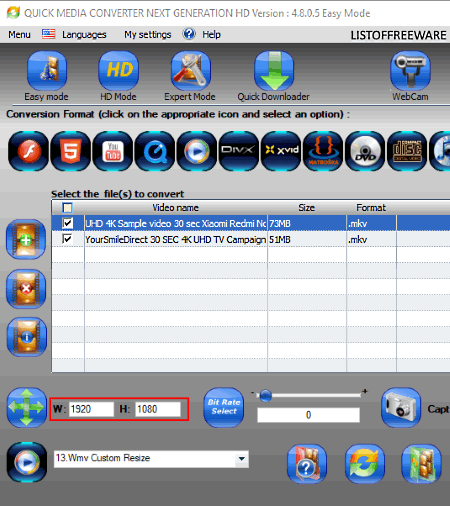450x506 pixels.
Task: Choose QuickTime conversion format icon
Action: pyautogui.click(x=155, y=151)
